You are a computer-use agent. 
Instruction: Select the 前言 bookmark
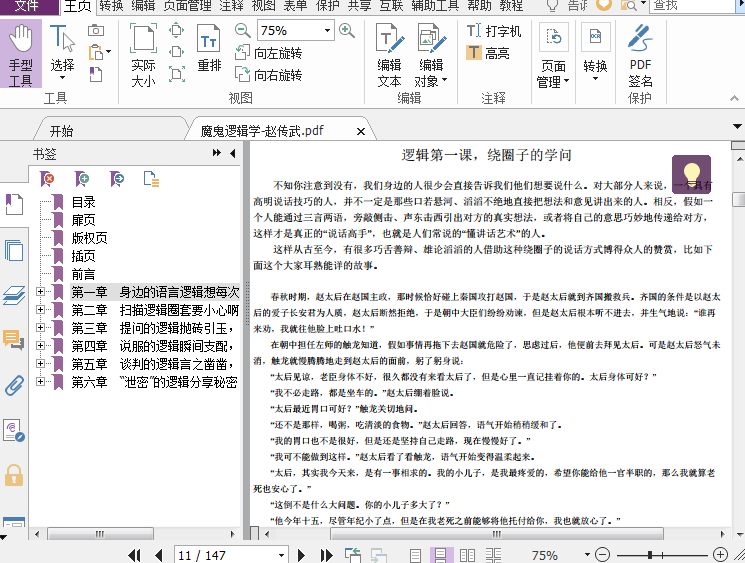point(84,274)
